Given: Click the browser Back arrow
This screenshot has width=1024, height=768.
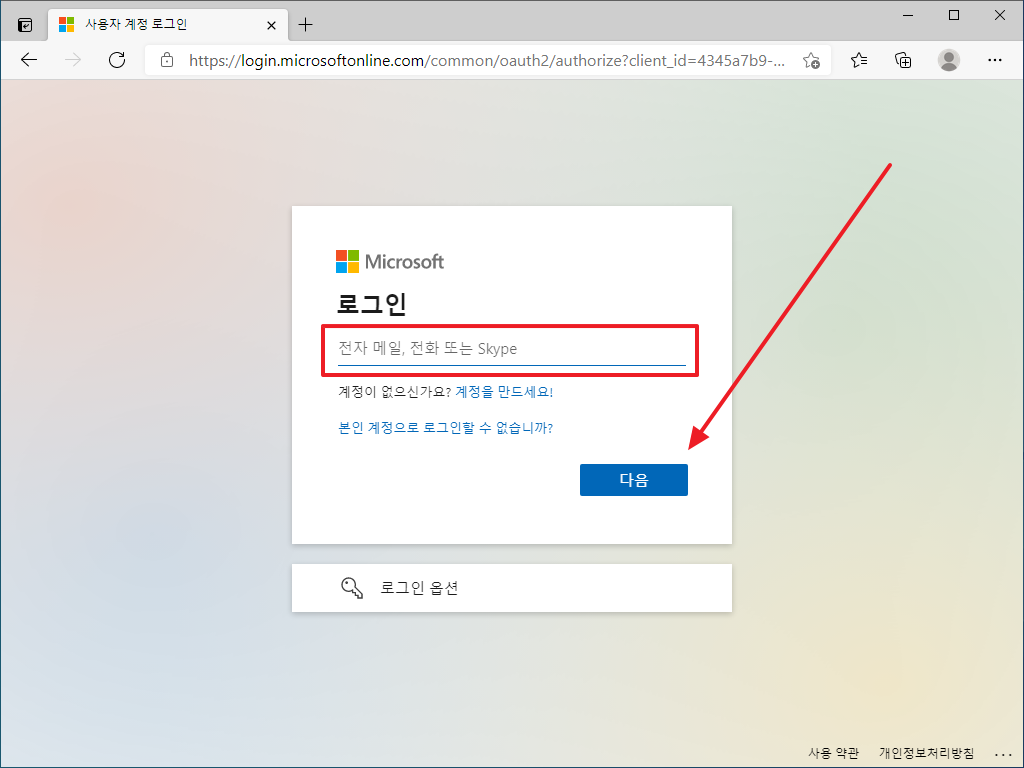Looking at the screenshot, I should (x=29, y=60).
